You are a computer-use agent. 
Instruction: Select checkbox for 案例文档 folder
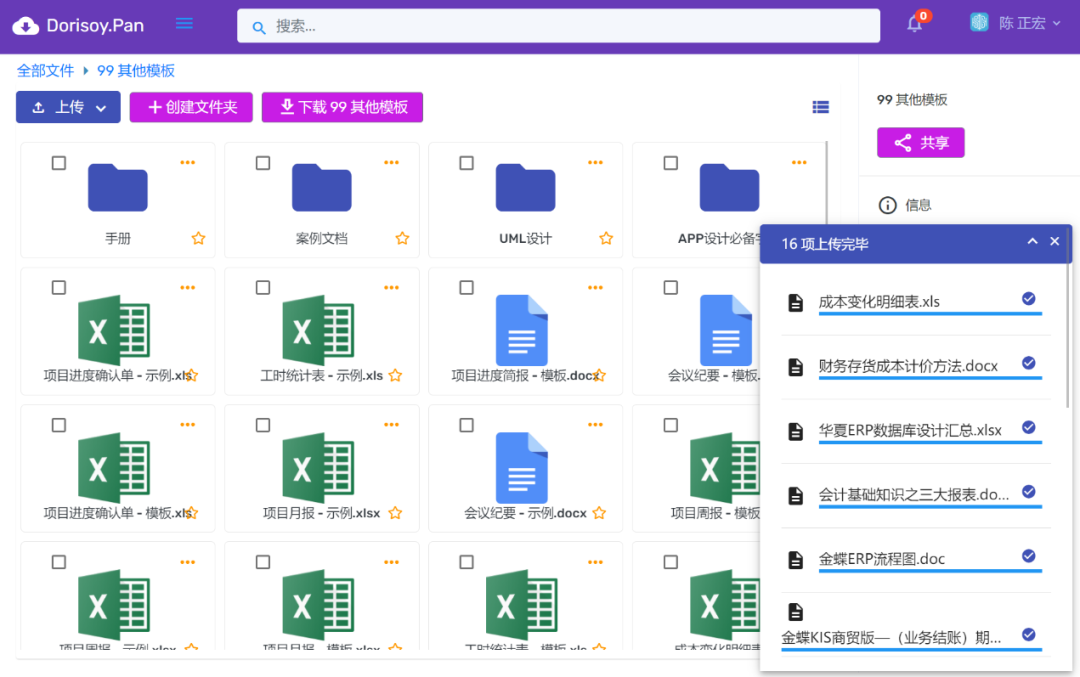point(262,163)
